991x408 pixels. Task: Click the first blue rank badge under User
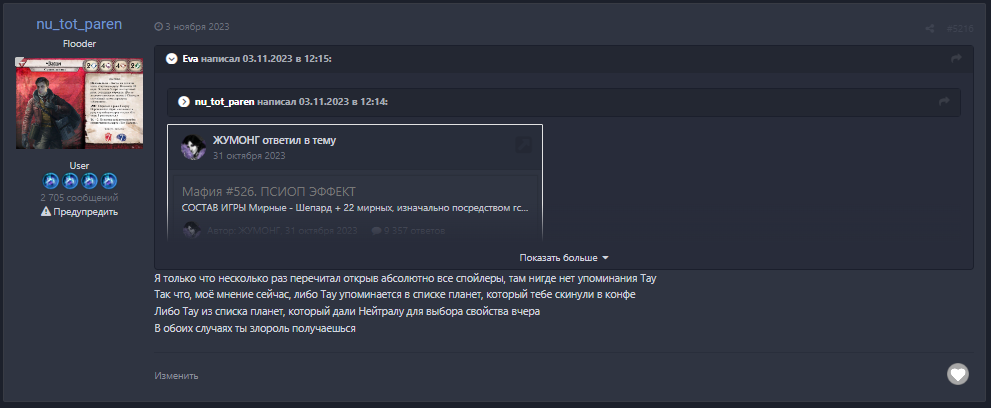click(x=52, y=181)
